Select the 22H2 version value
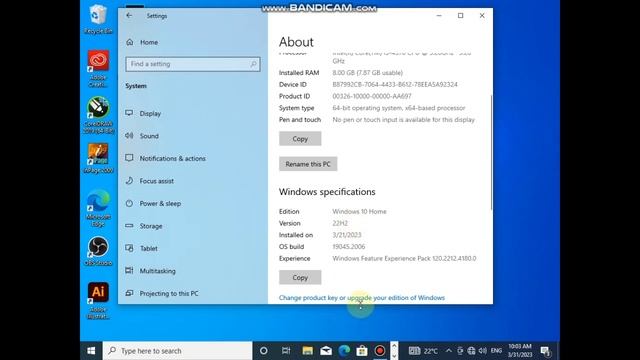This screenshot has height=360, width=640. 340,223
